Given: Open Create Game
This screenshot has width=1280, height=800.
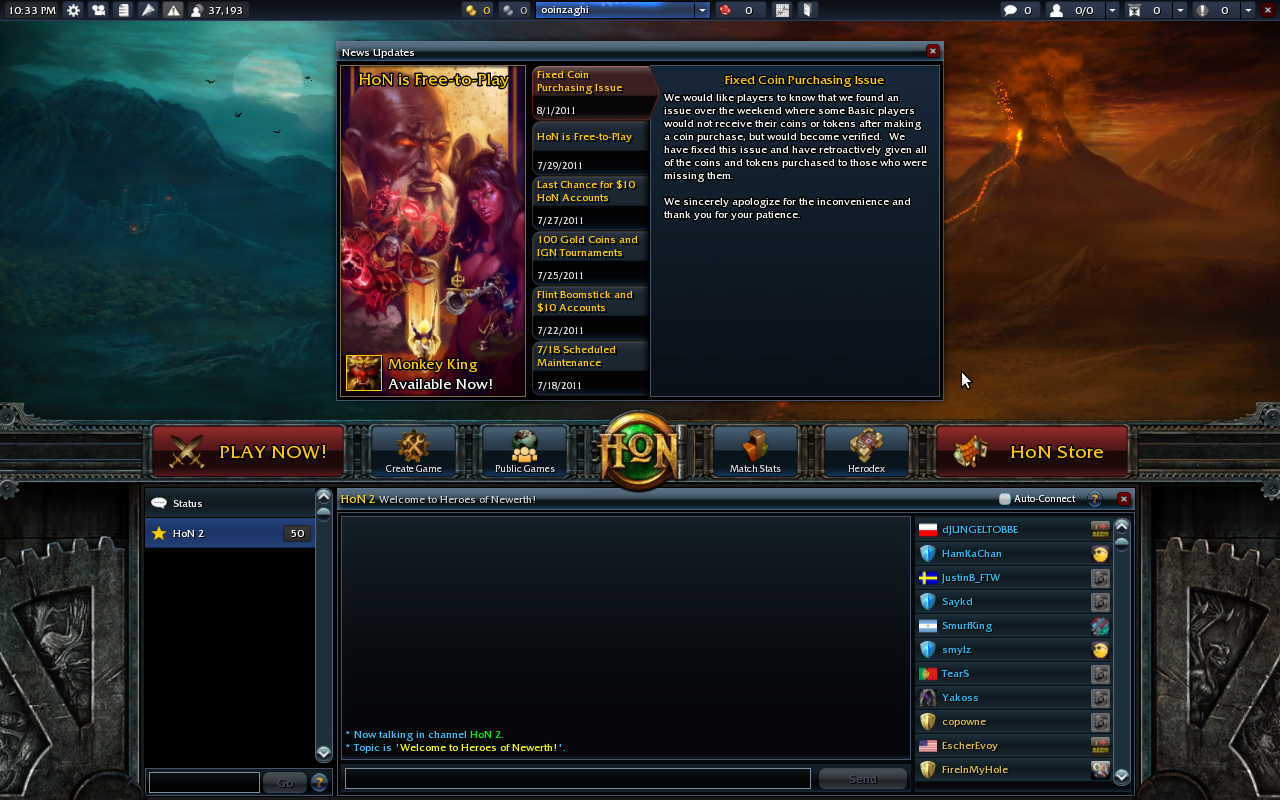Looking at the screenshot, I should click(x=413, y=452).
